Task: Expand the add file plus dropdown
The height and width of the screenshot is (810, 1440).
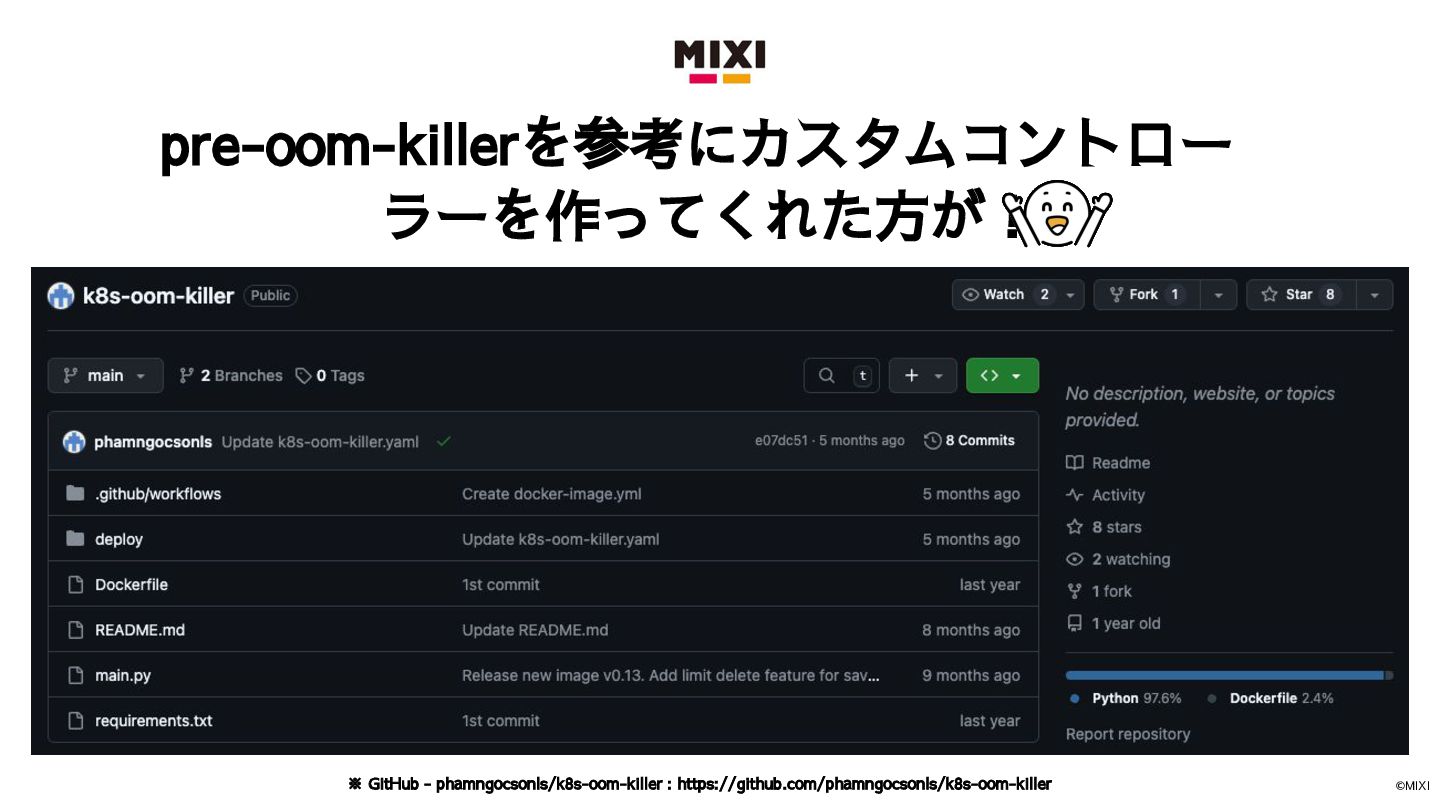Action: click(x=923, y=375)
